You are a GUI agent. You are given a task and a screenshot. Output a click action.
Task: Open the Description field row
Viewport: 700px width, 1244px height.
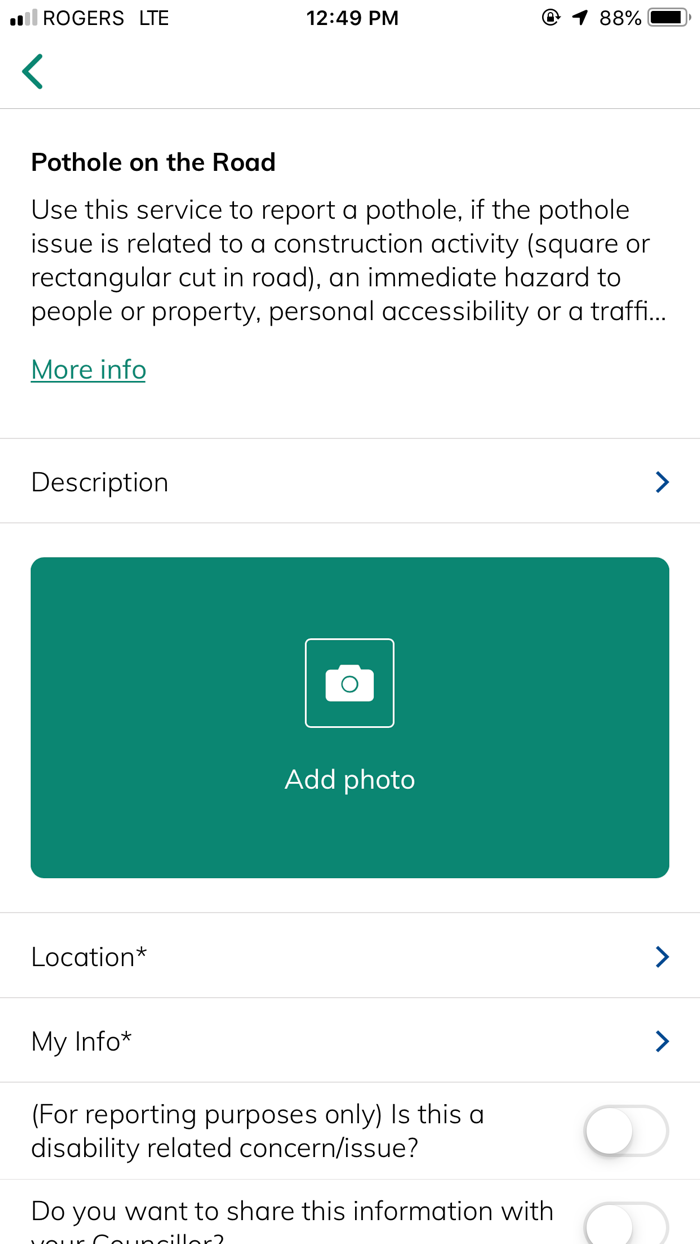(300, 482)
